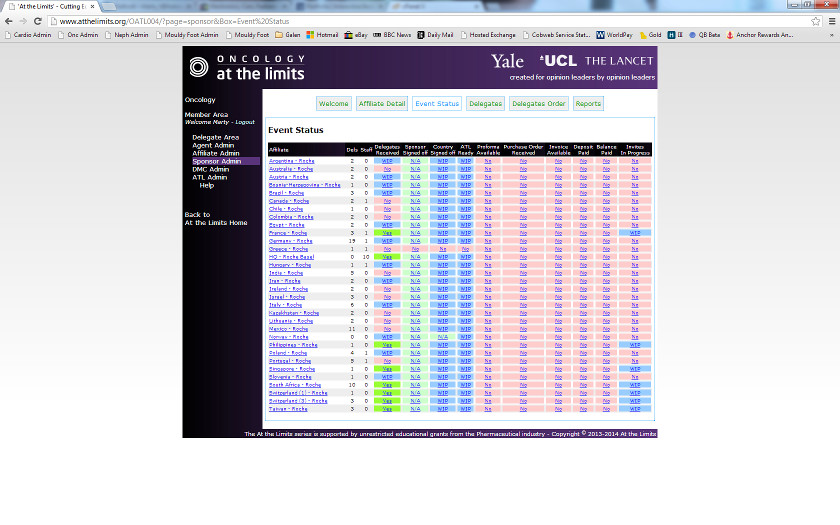Screen dimensions: 840x525
Task: Reload the page with the refresh icon
Action: (38, 21)
